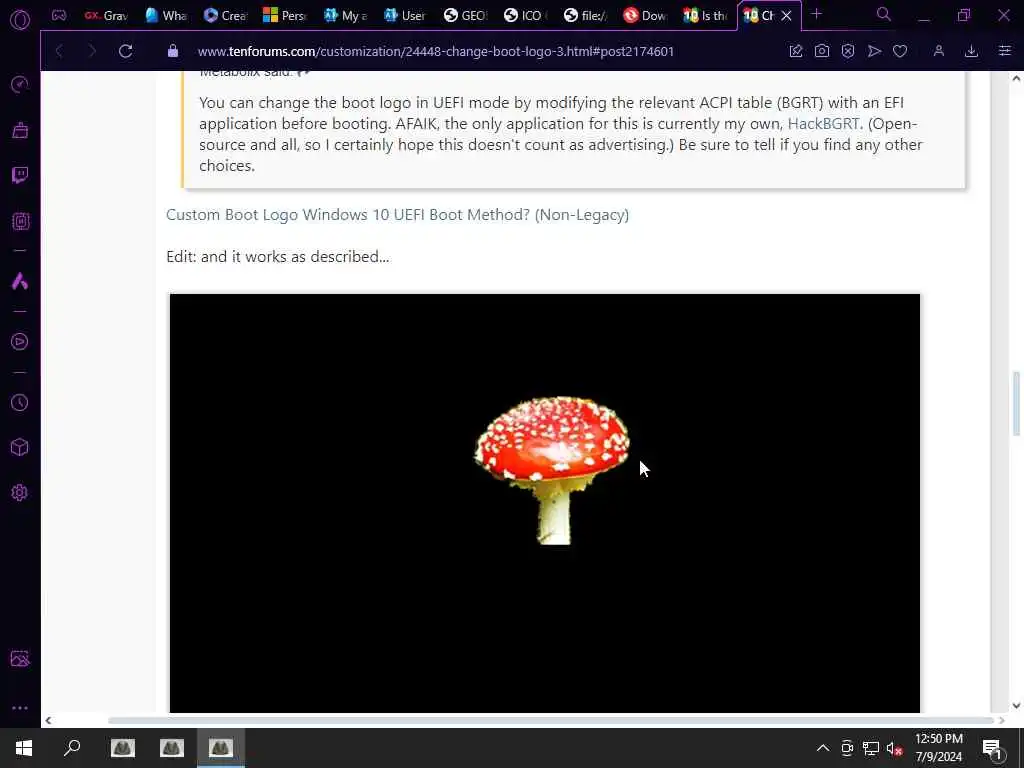The height and width of the screenshot is (768, 1024).
Task: Open the GX Cleaner sidebar icon
Action: [x=20, y=131]
